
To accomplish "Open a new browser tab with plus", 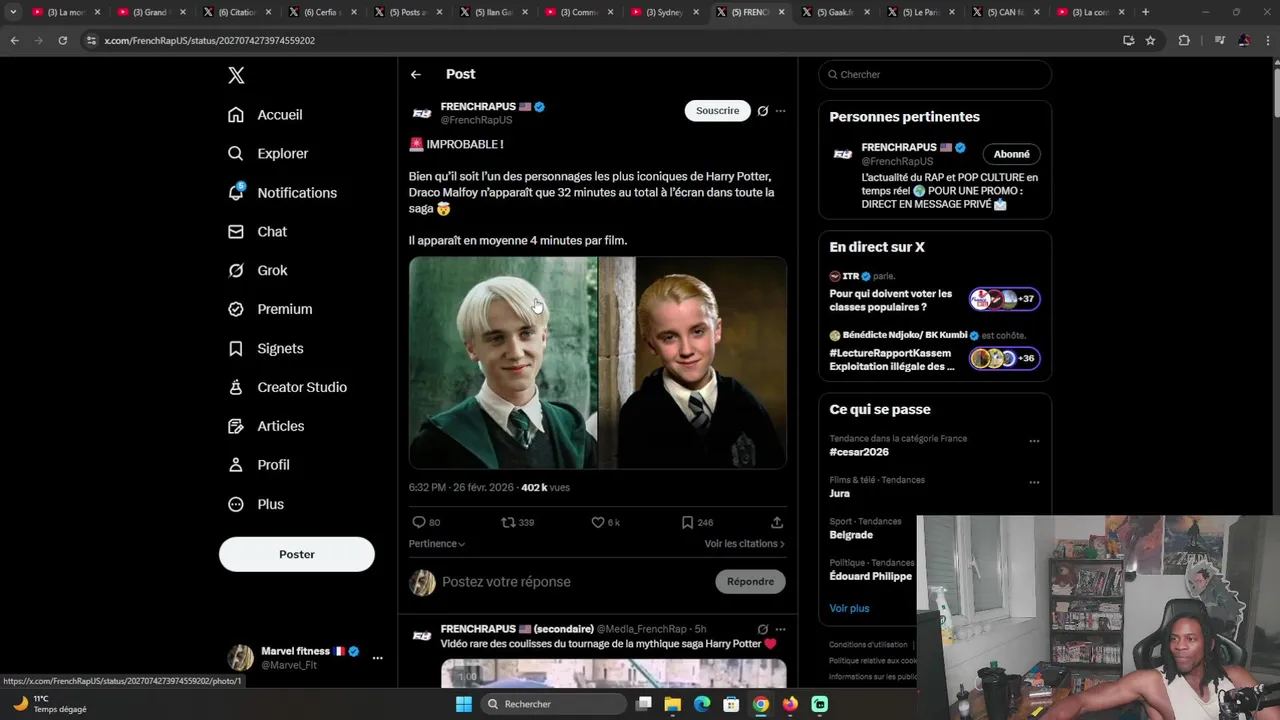I will [1145, 12].
